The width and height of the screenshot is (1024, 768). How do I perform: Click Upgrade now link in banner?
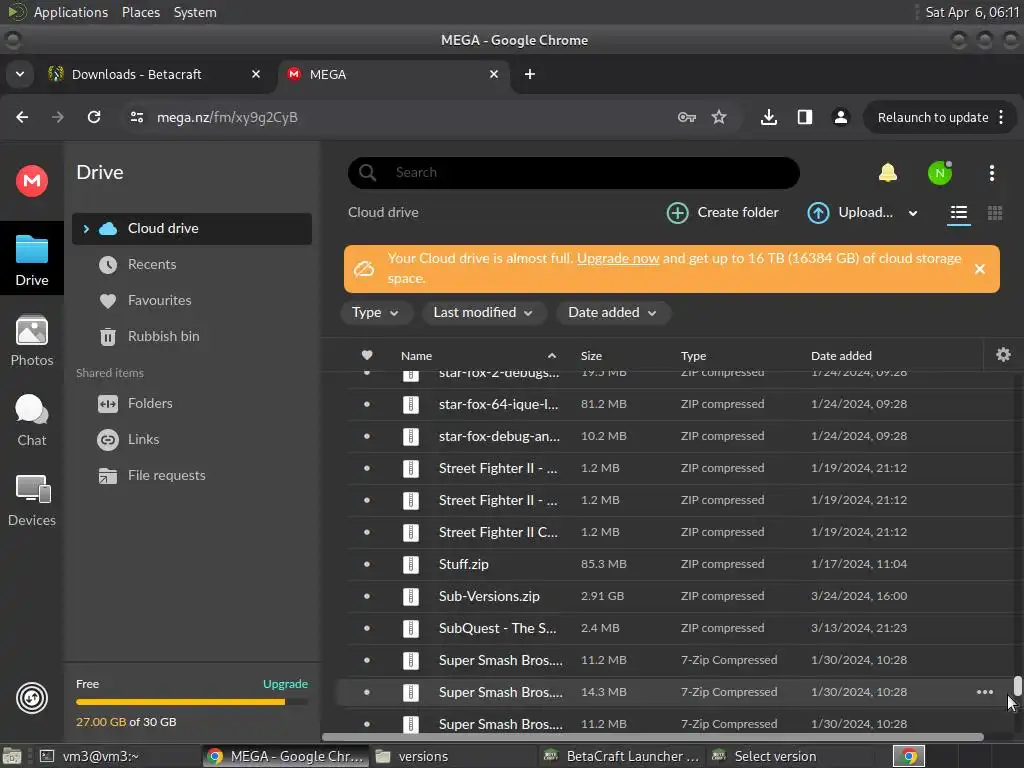[x=618, y=259]
